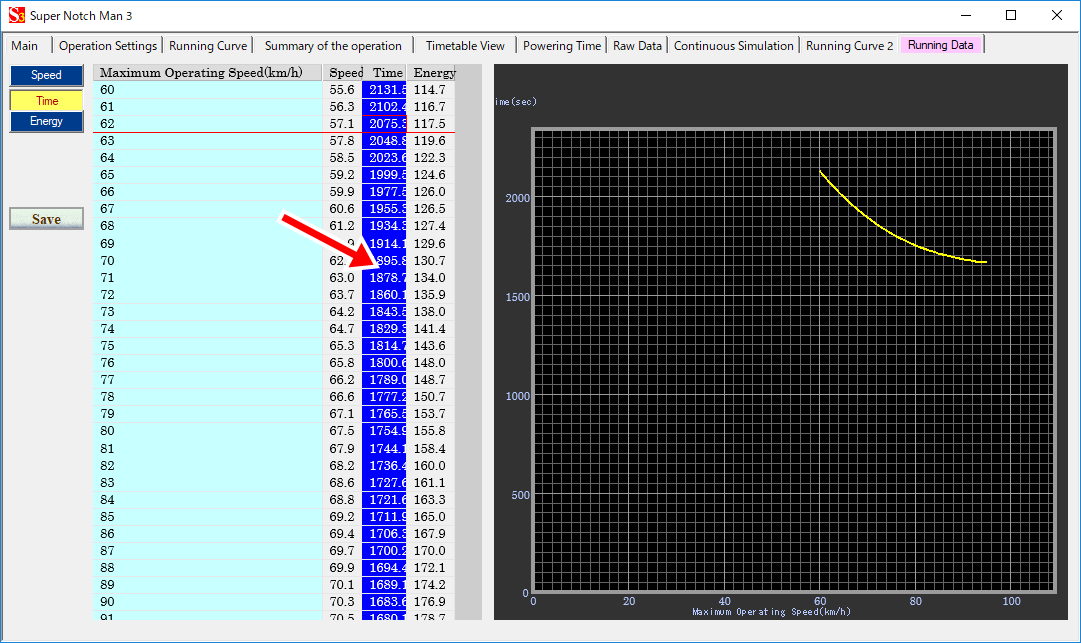Click the Super Notch Man 3 app icon
The width and height of the screenshot is (1081, 643).
click(17, 15)
